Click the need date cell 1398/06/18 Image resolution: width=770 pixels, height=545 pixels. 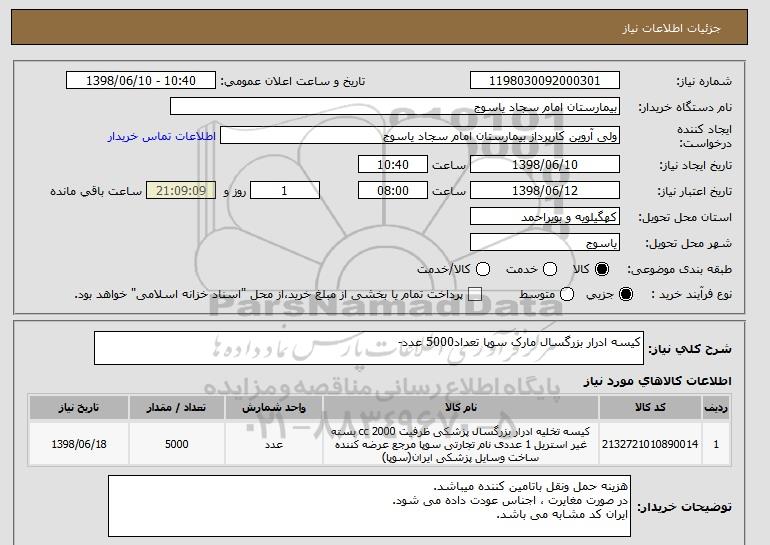(x=79, y=444)
